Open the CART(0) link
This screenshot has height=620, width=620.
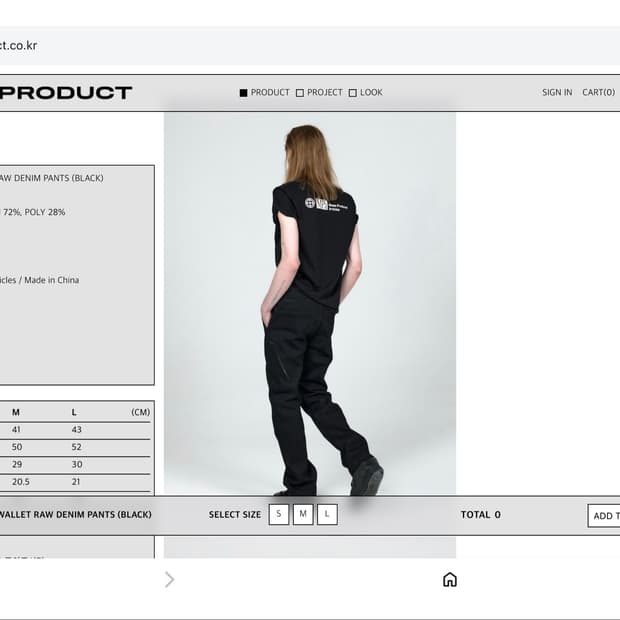tap(598, 93)
